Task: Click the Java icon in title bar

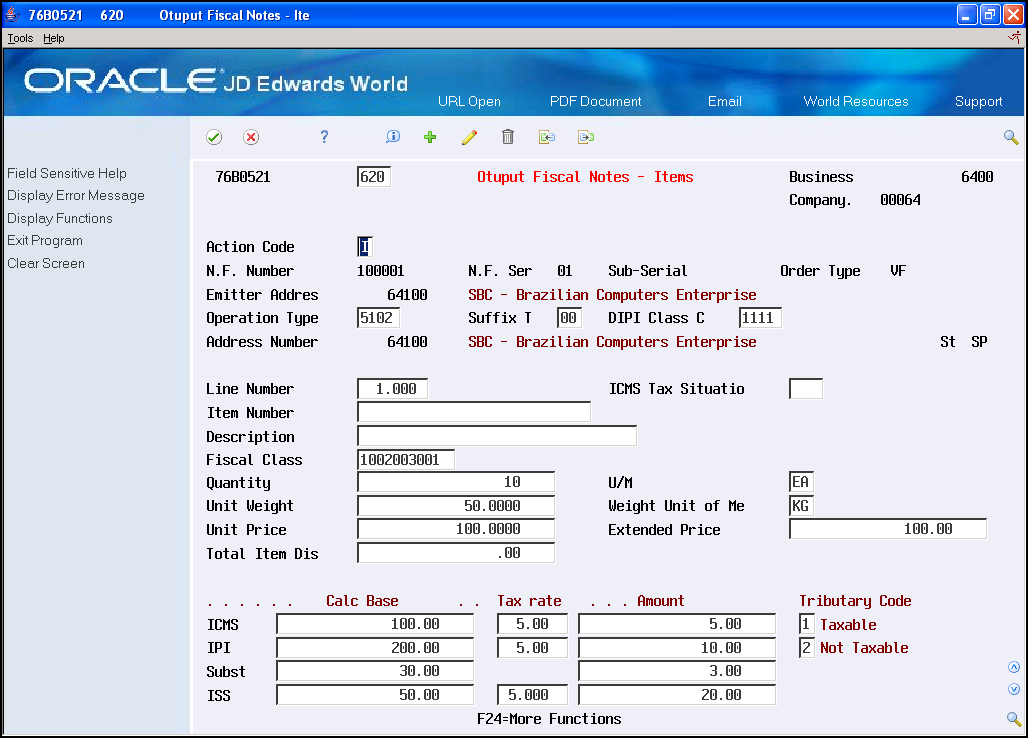Action: click(x=12, y=14)
